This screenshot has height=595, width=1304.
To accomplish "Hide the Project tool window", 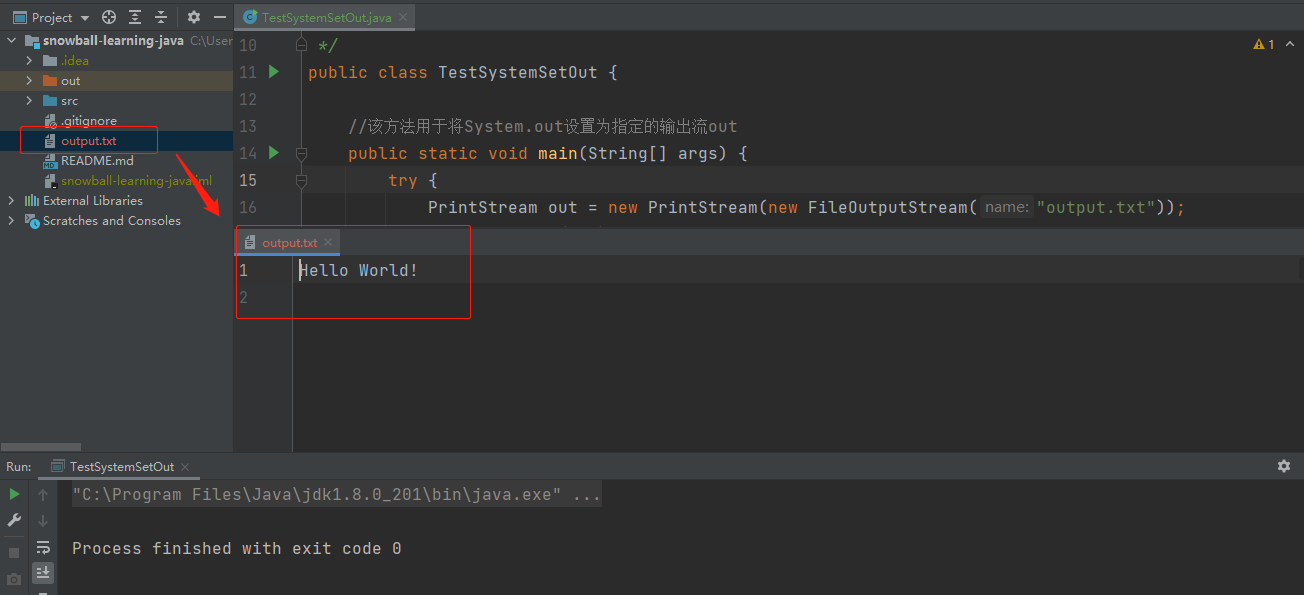I will pos(220,17).
